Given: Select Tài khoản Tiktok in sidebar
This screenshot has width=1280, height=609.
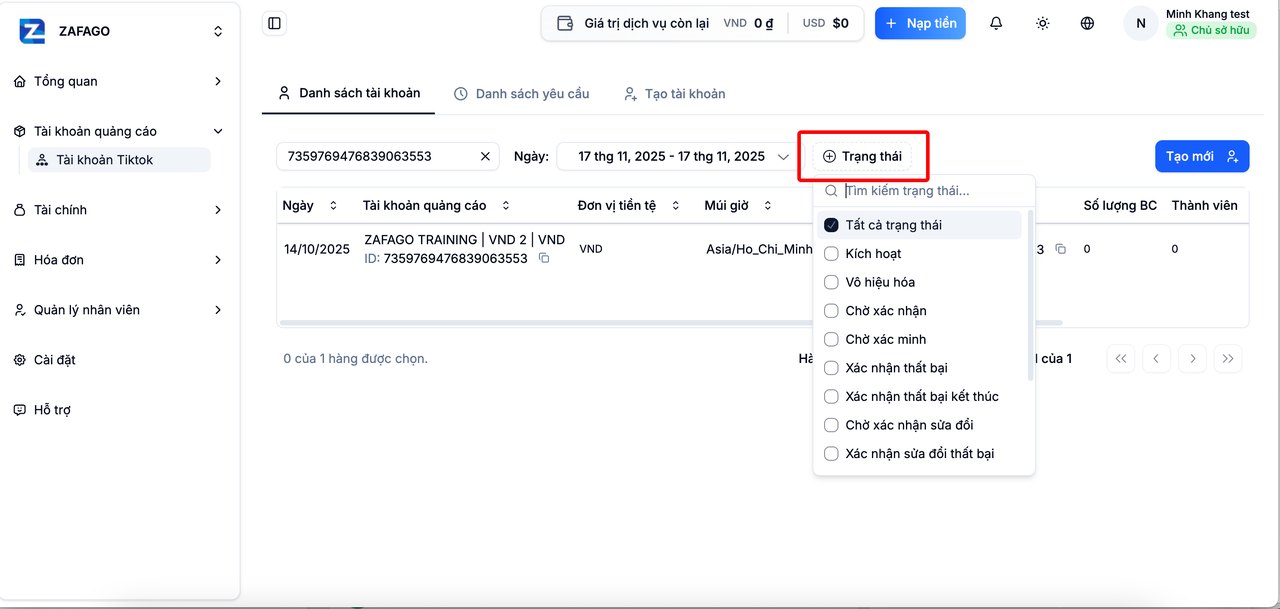Looking at the screenshot, I should click(x=120, y=160).
